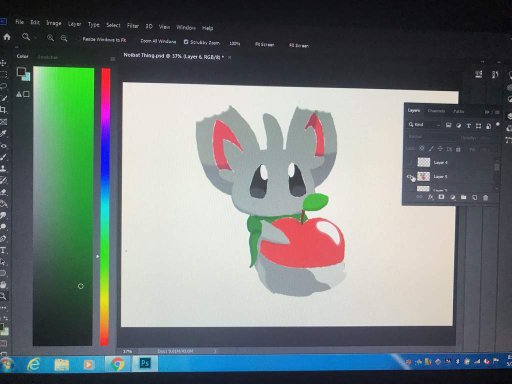Delete layer using the trash icon
The image size is (512, 384).
click(x=485, y=198)
